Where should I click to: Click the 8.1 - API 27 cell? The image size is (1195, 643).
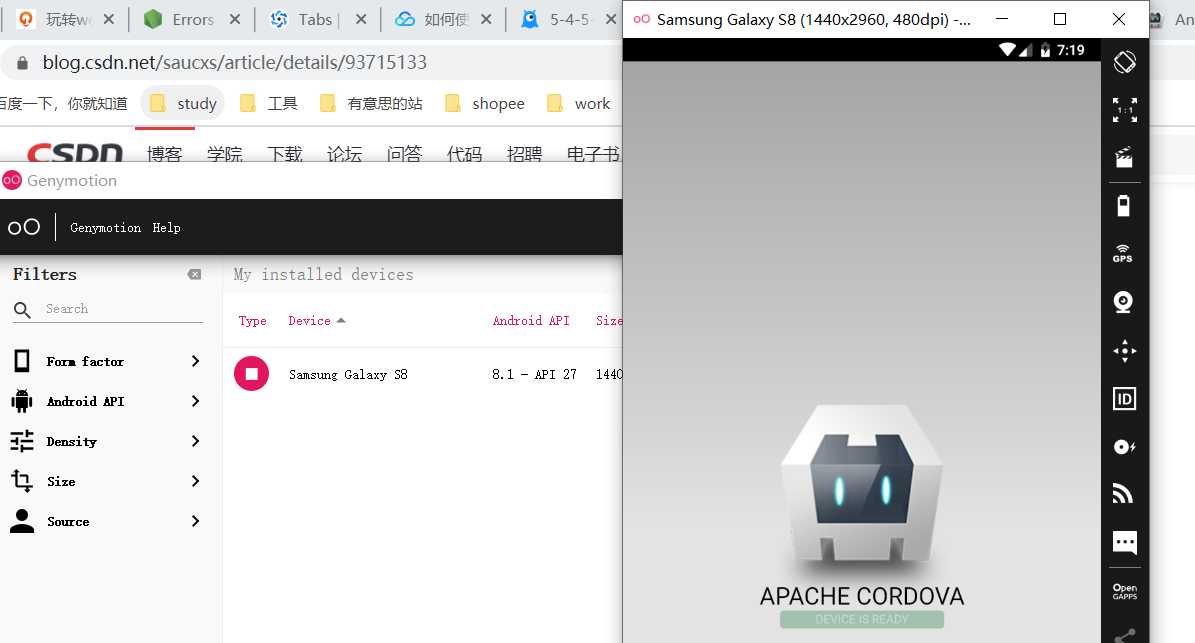pyautogui.click(x=534, y=374)
